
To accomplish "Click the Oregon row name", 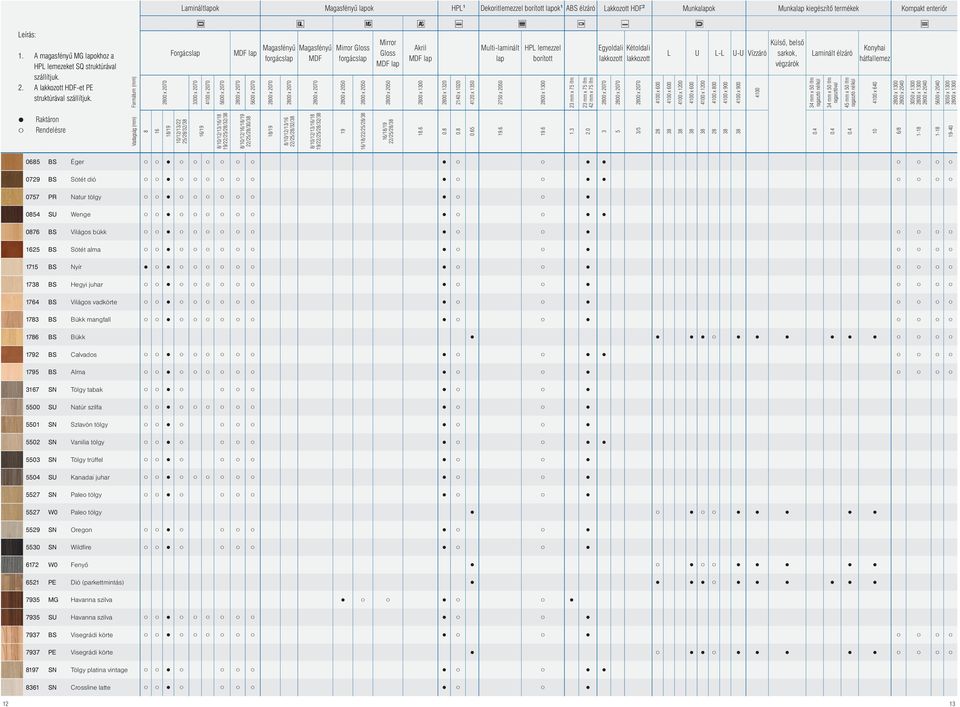I will click(x=81, y=529).
